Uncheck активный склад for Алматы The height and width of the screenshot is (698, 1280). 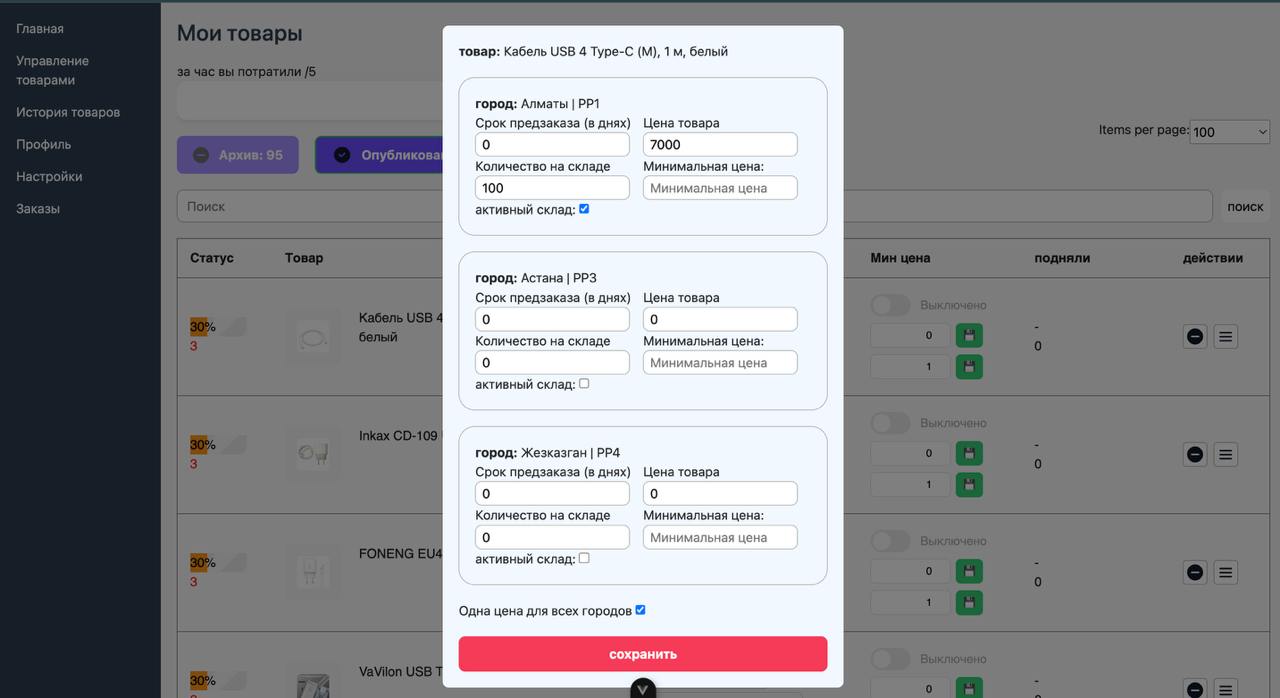tap(584, 209)
